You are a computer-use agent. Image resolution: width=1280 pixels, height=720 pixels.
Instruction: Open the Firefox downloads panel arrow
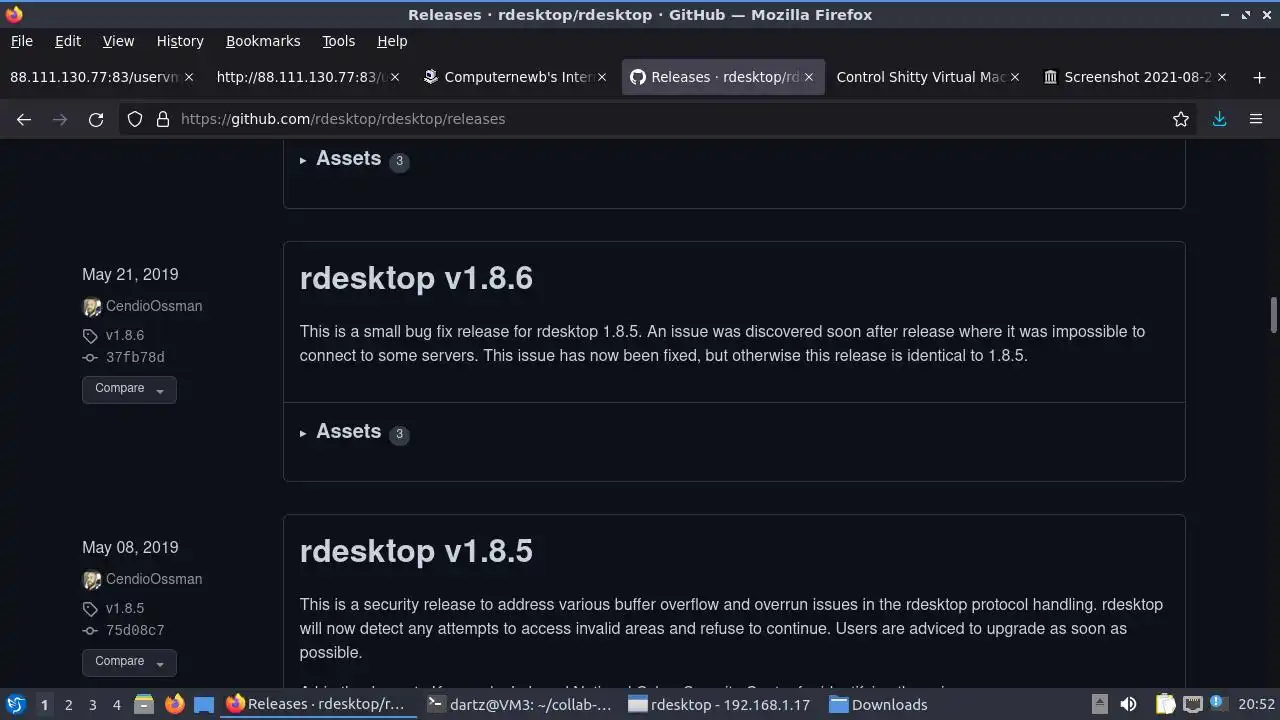point(1219,119)
